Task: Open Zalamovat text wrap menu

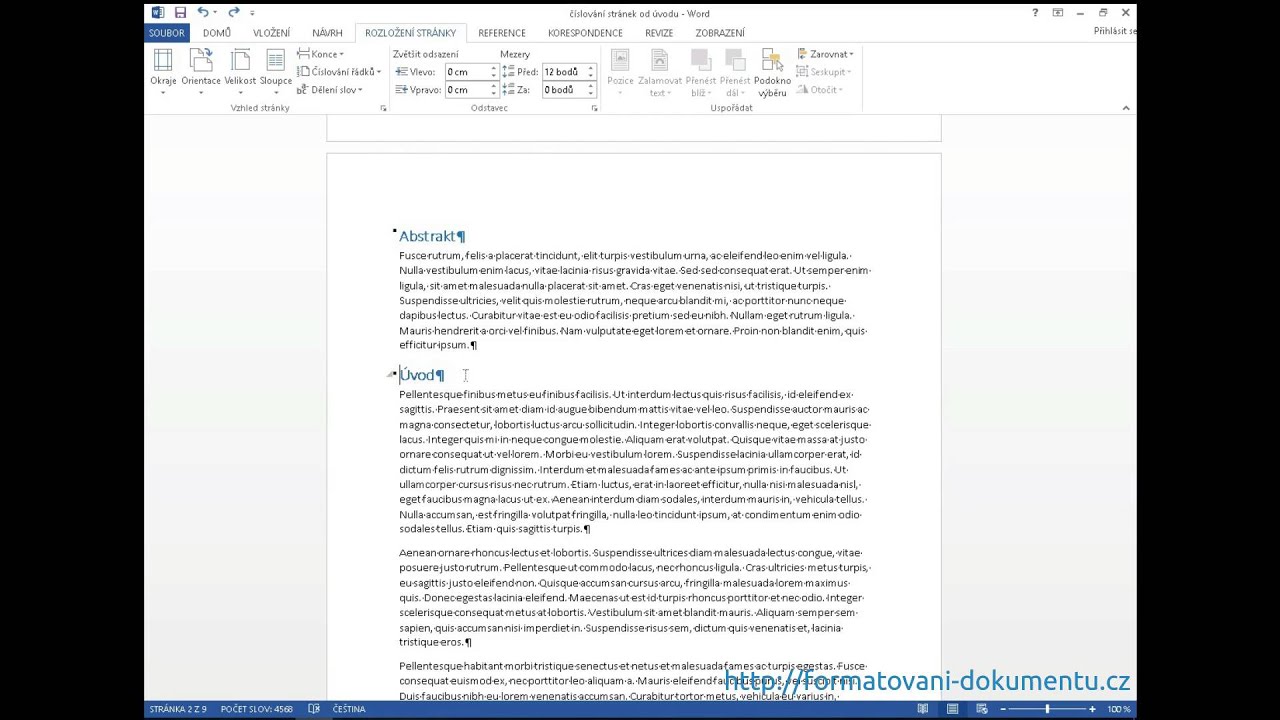Action: [660, 72]
